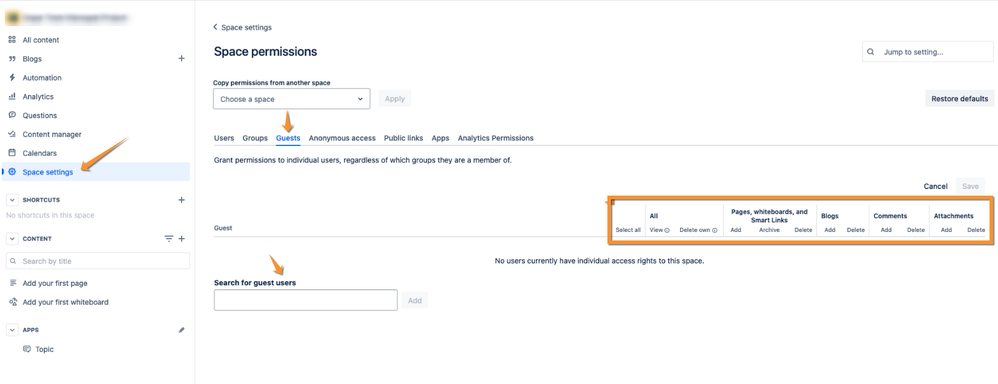
Task: Click the Search by title field
Action: 98,261
